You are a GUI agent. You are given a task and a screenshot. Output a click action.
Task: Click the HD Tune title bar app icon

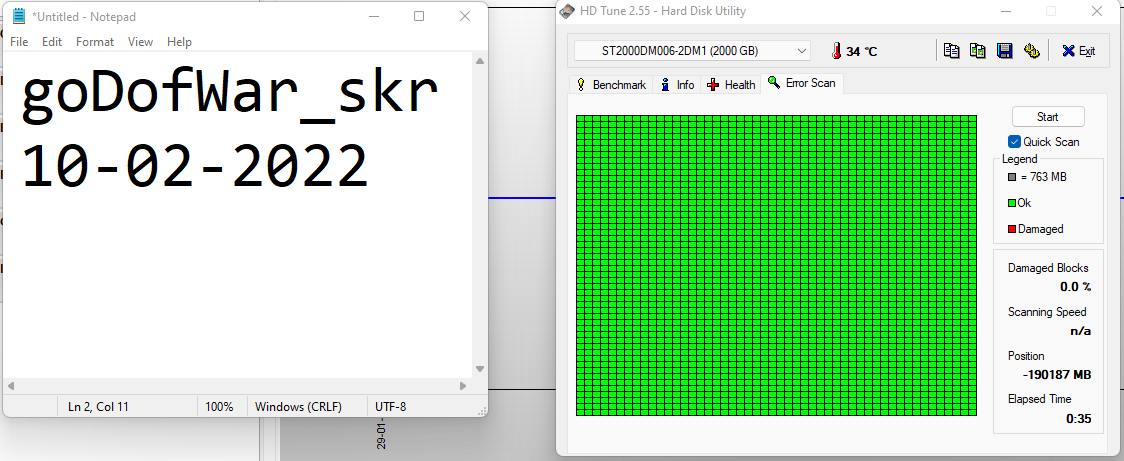click(x=567, y=11)
